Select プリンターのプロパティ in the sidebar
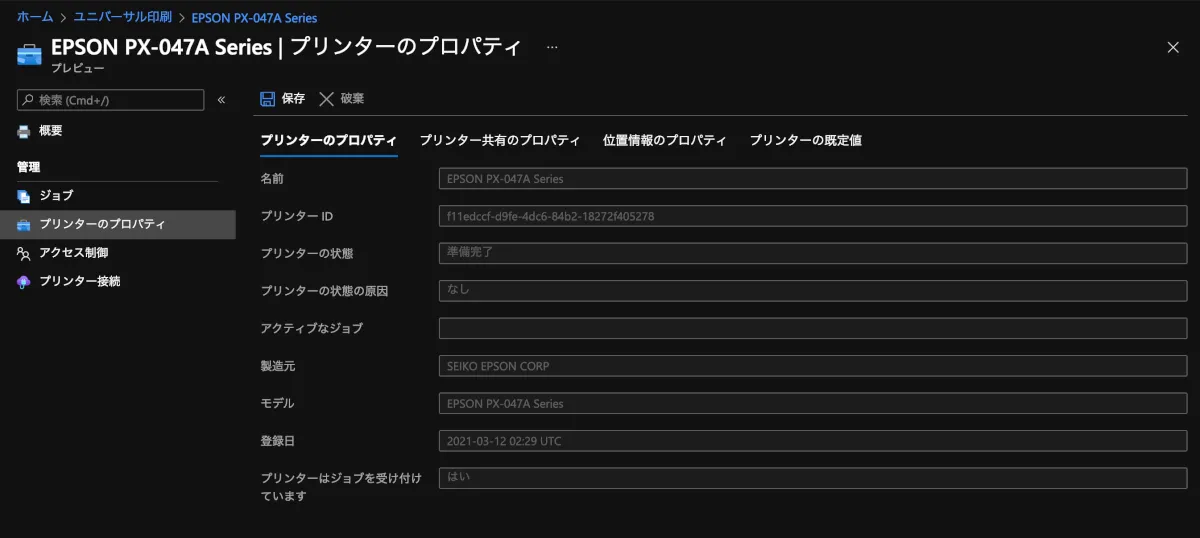 (118, 225)
